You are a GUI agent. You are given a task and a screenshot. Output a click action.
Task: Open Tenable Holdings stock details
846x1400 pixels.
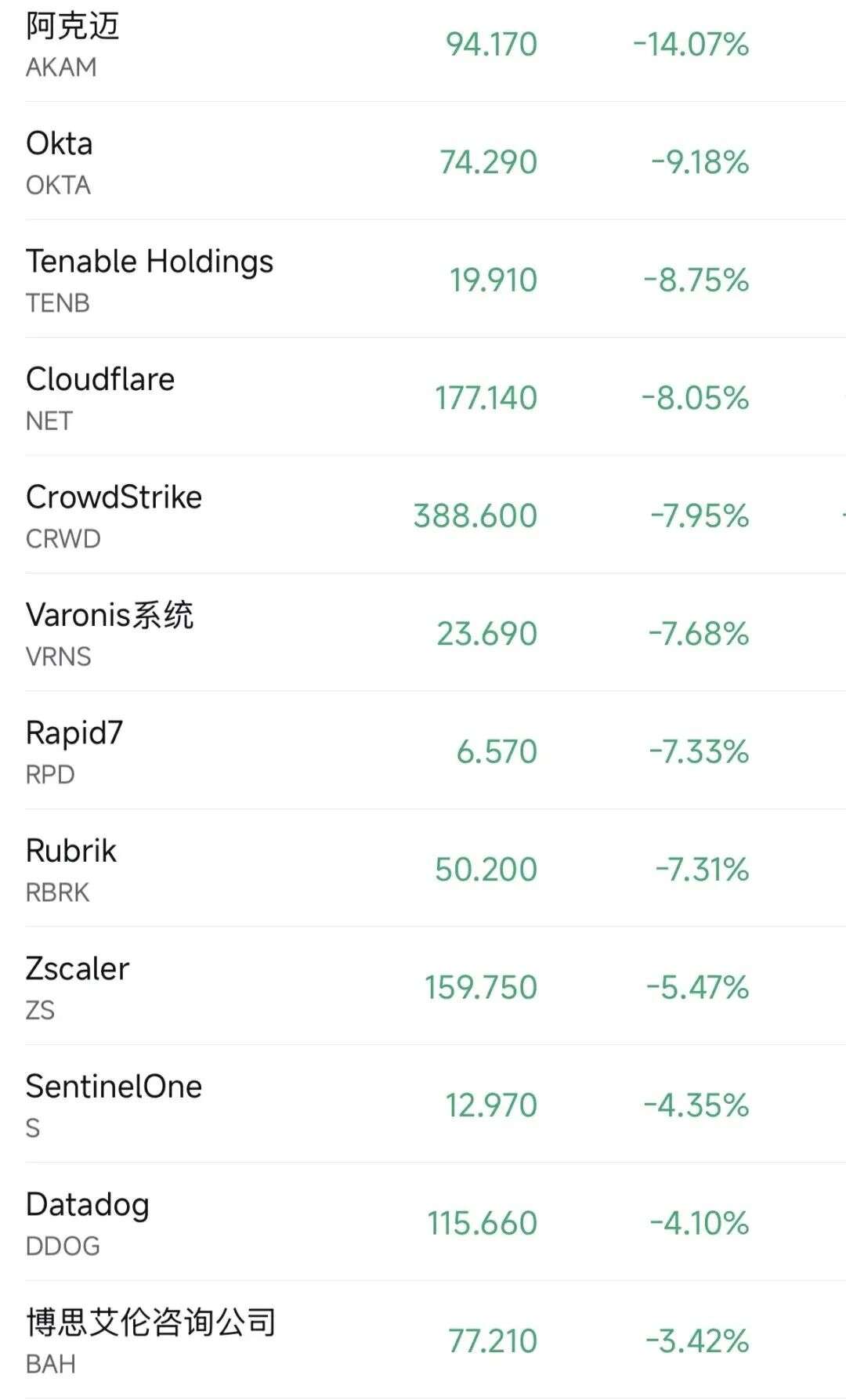[150, 262]
